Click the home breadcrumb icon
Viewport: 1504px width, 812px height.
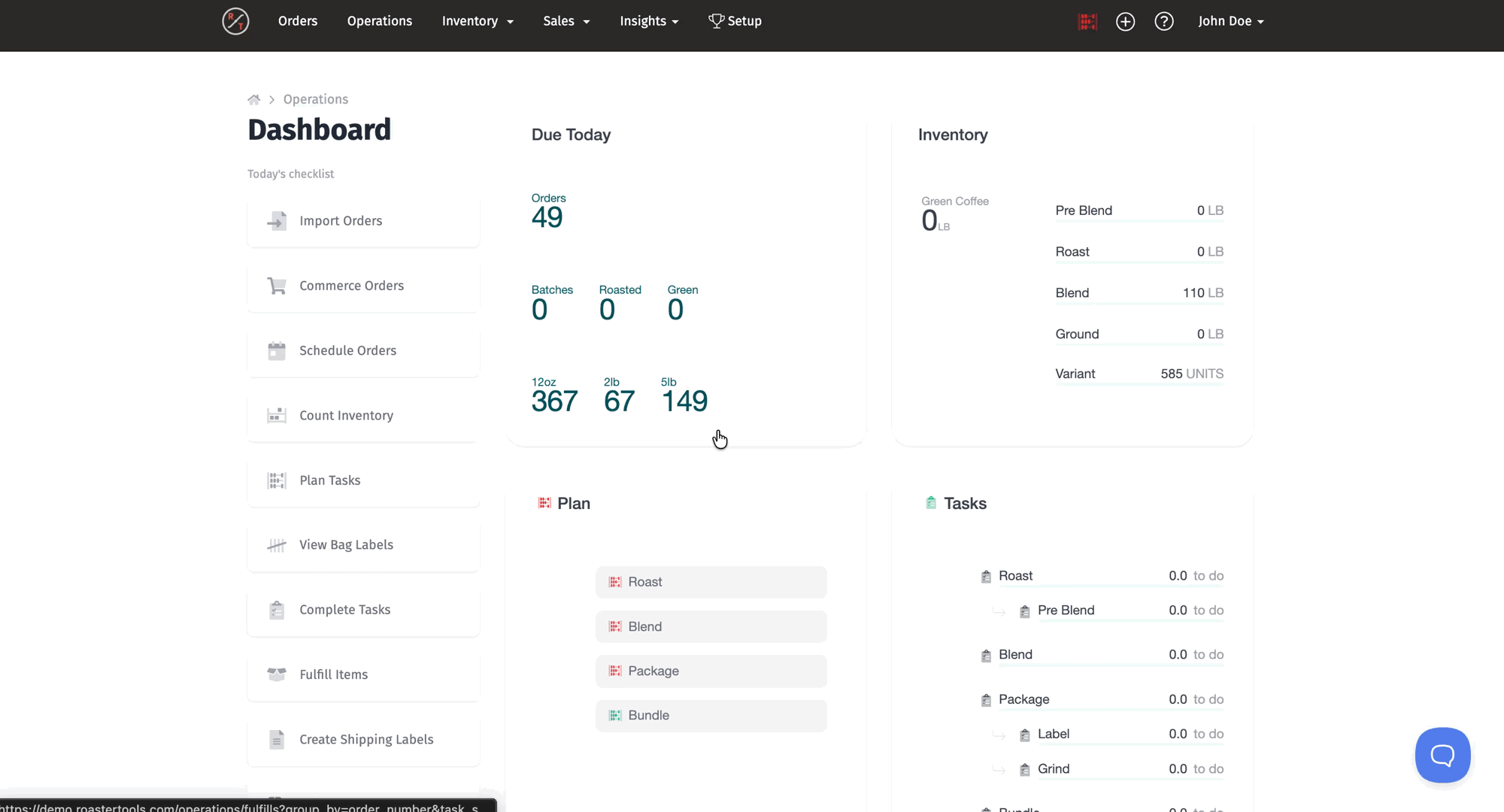pyautogui.click(x=254, y=99)
